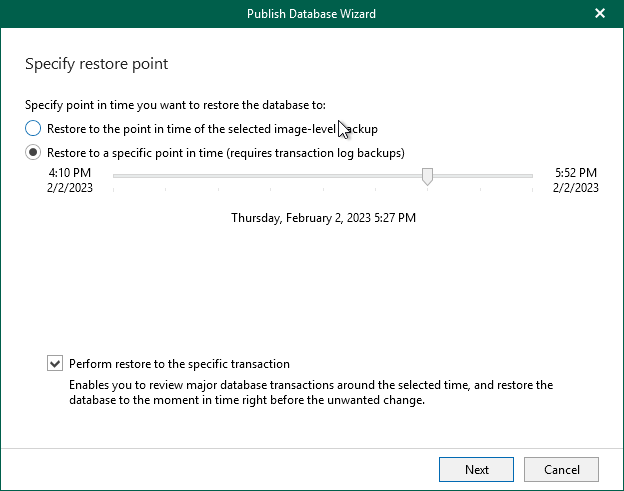624x491 pixels.
Task: Click the Thursday, February 2, 2023 timestamp
Action: [x=323, y=217]
